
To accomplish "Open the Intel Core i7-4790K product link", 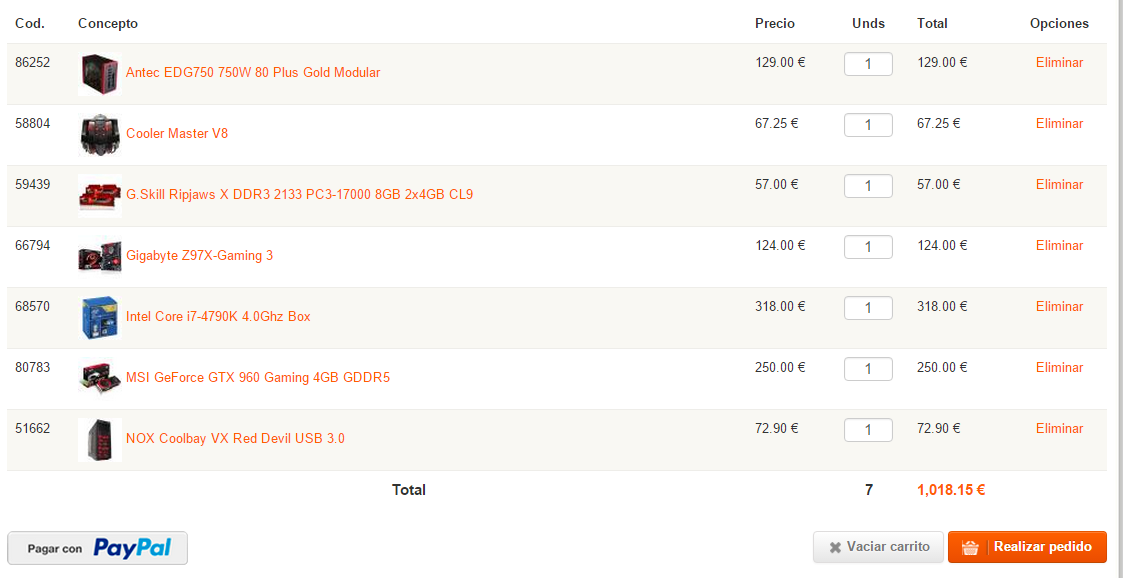I will [218, 316].
